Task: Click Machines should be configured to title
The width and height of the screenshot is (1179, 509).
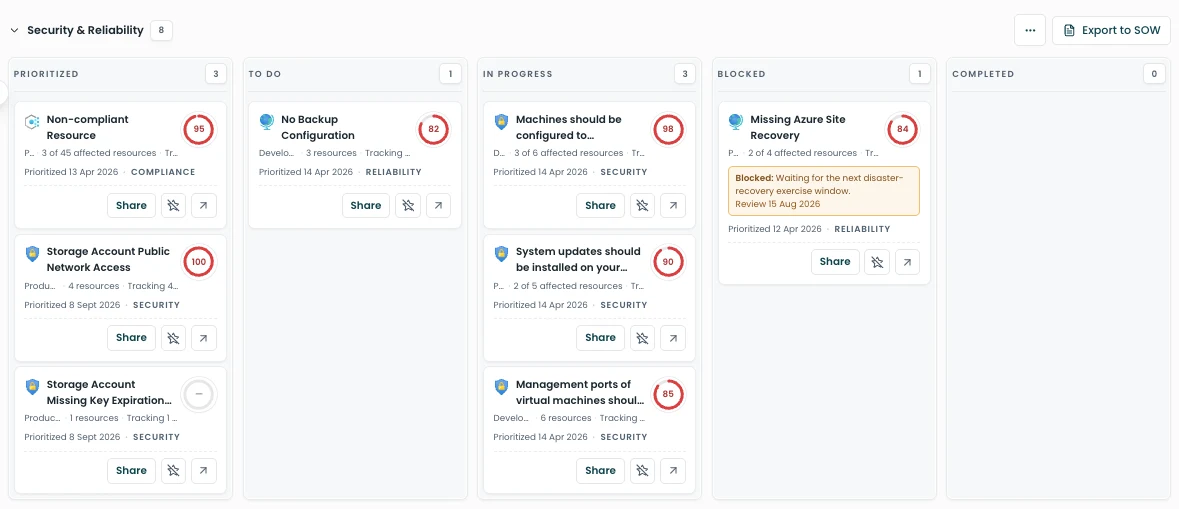Action: (568, 127)
